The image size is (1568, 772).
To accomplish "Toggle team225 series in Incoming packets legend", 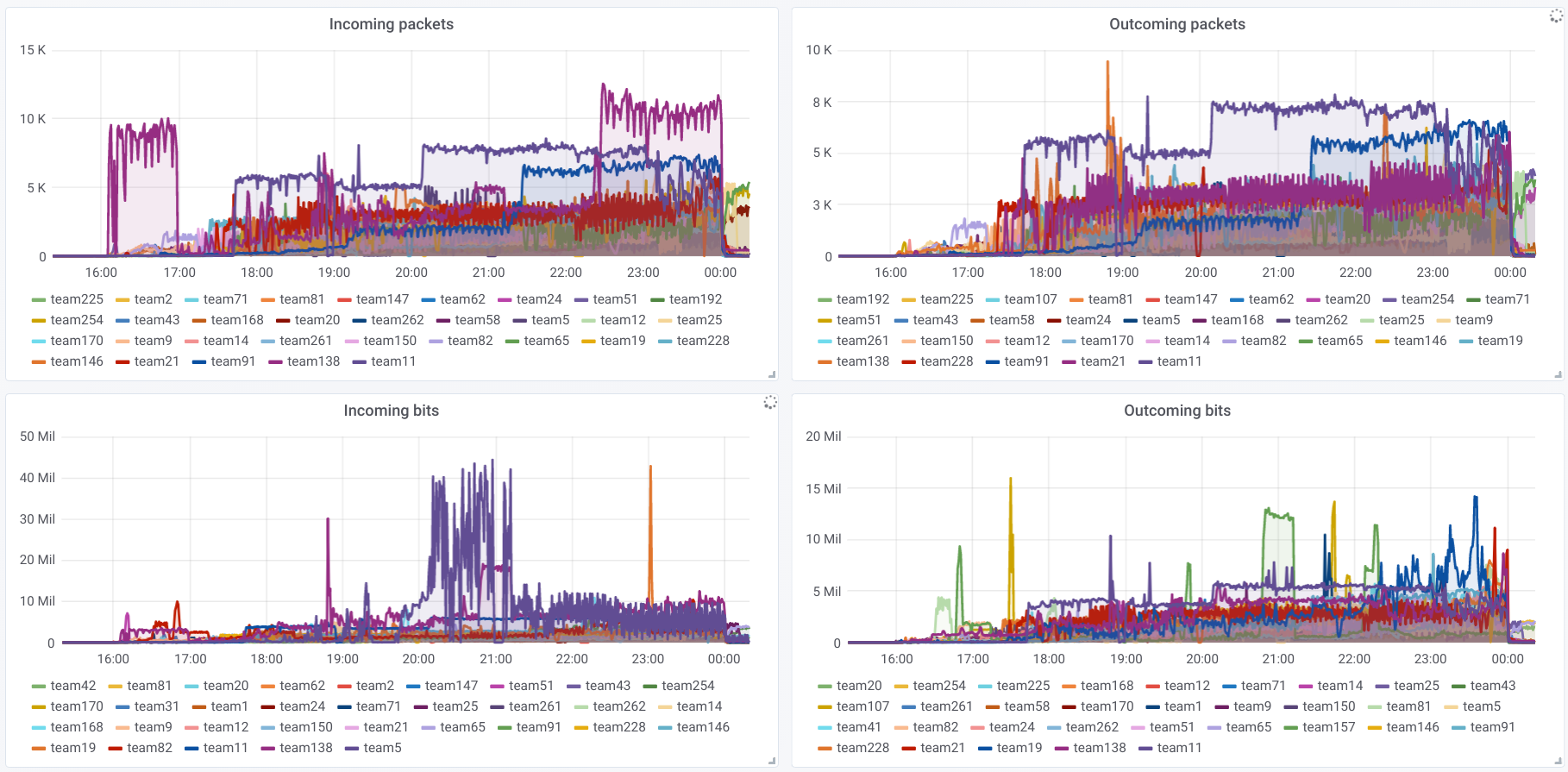I will coord(76,299).
